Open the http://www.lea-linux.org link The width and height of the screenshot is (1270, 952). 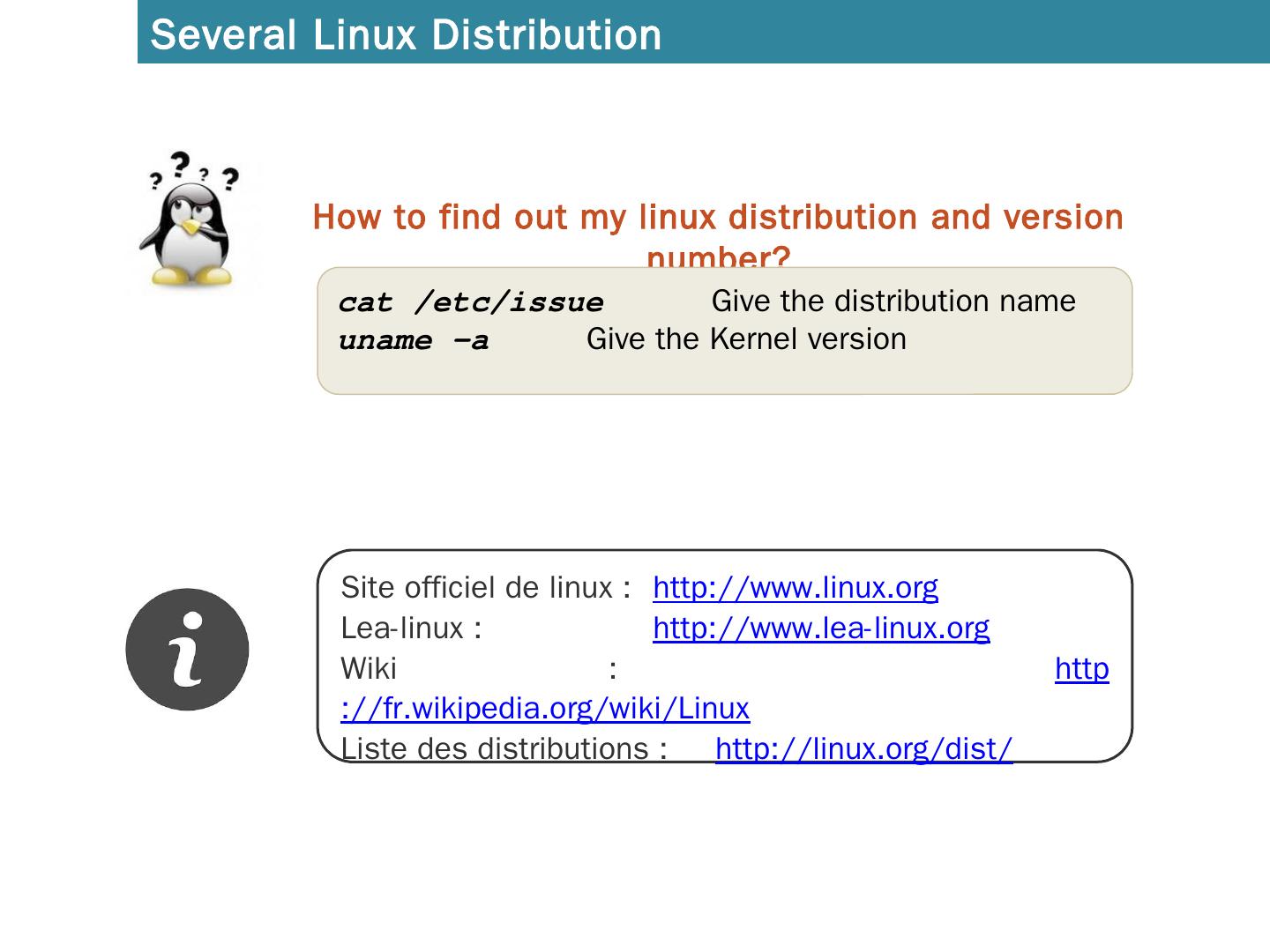(x=820, y=628)
